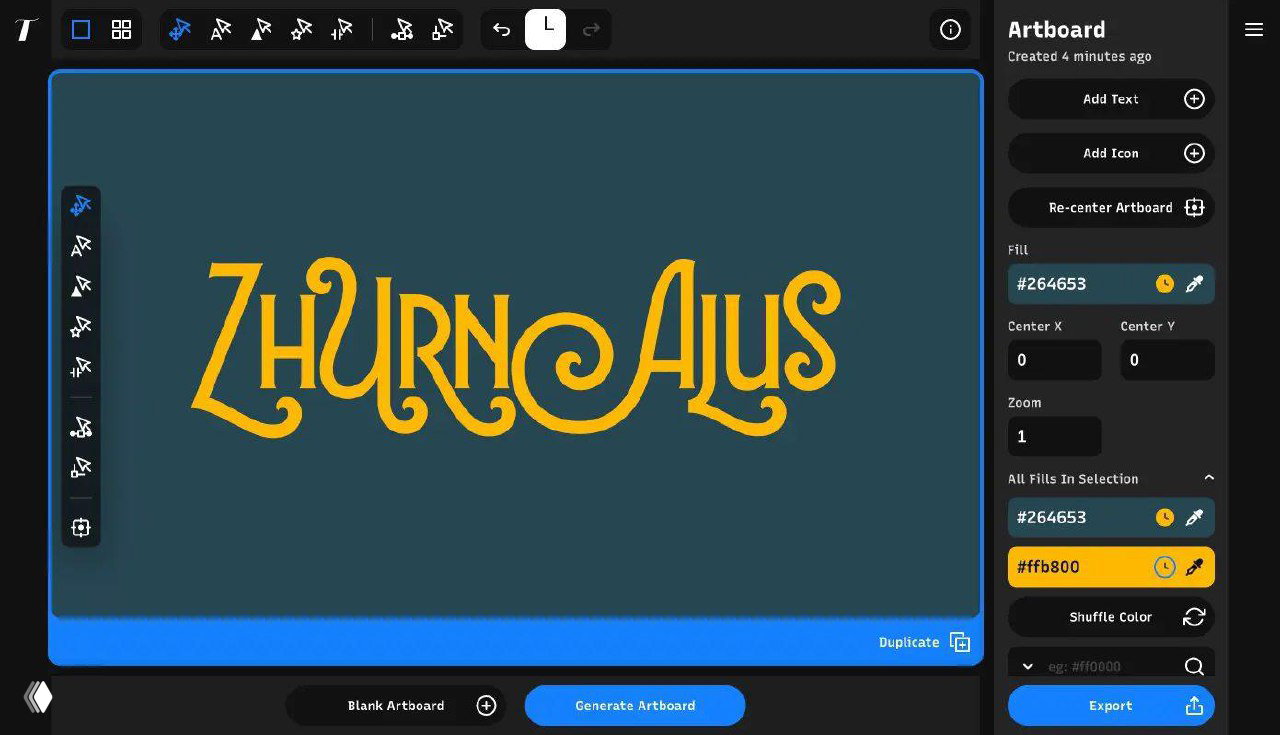
Task: Open the info circle icon
Action: [x=950, y=30]
